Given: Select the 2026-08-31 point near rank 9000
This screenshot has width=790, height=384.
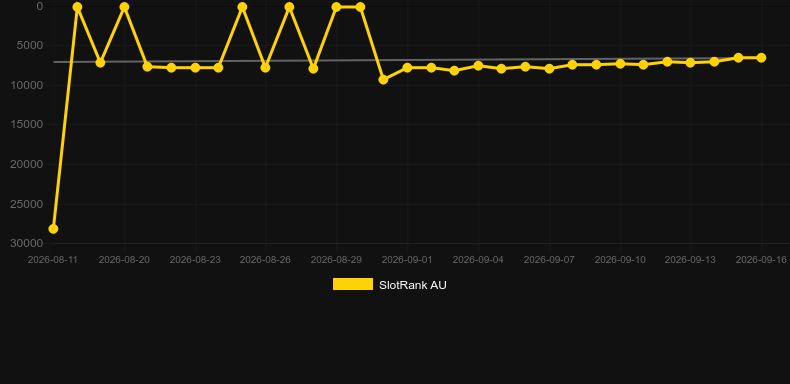Looking at the screenshot, I should 383,80.
